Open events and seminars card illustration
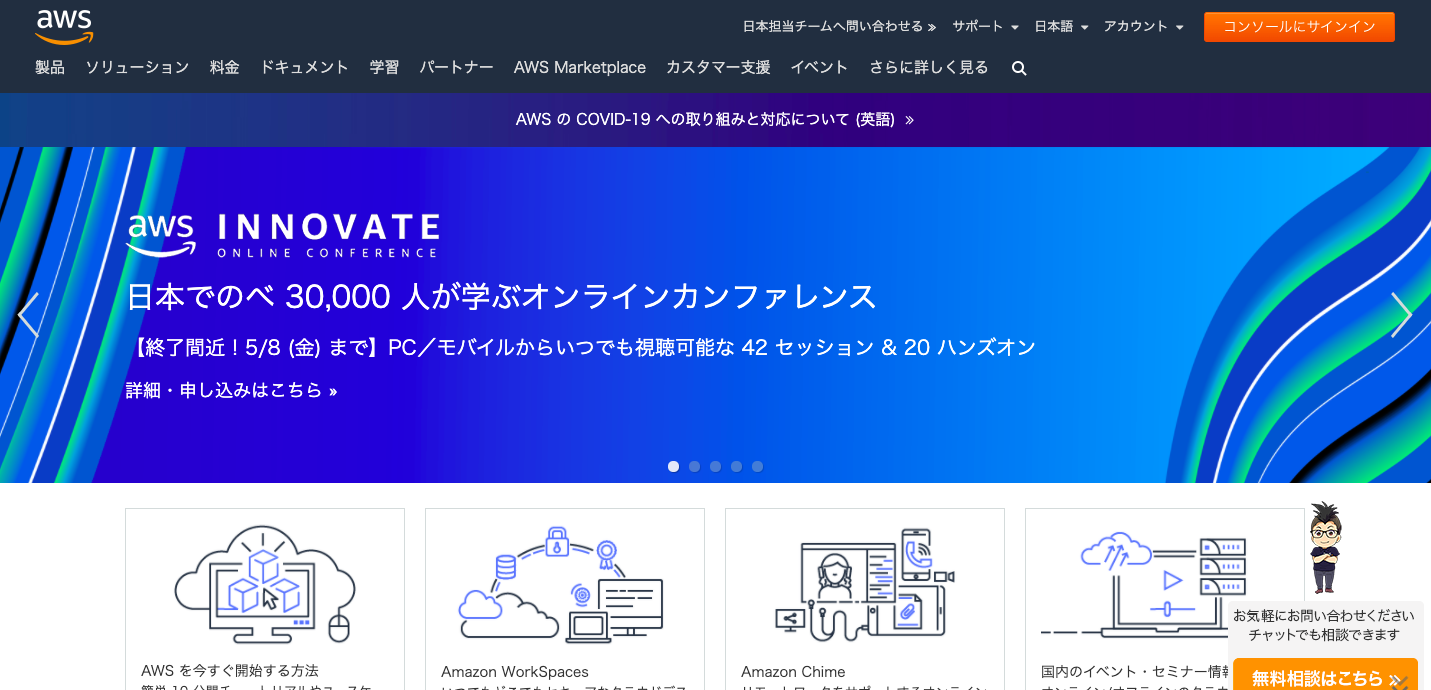This screenshot has height=690, width=1431. [x=1143, y=584]
